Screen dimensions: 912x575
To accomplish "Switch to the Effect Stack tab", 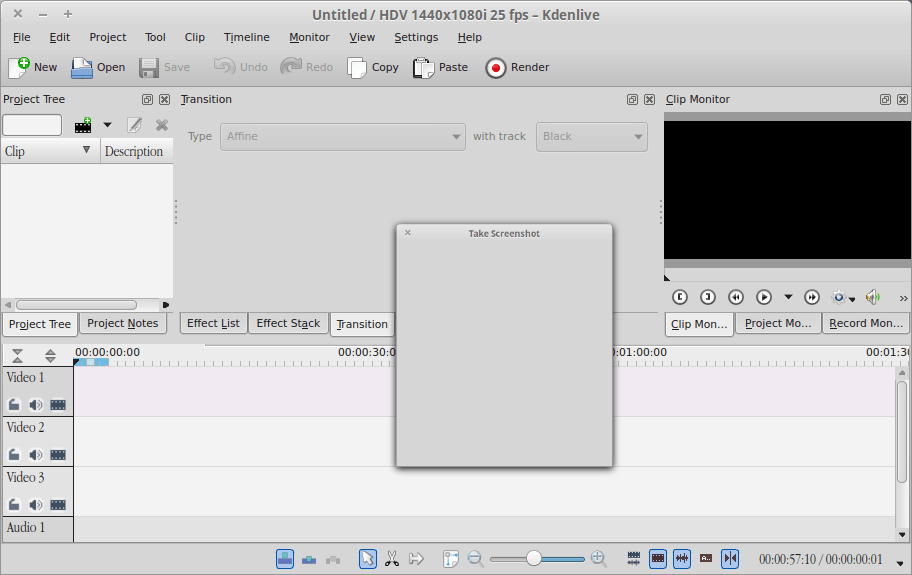I will click(288, 323).
